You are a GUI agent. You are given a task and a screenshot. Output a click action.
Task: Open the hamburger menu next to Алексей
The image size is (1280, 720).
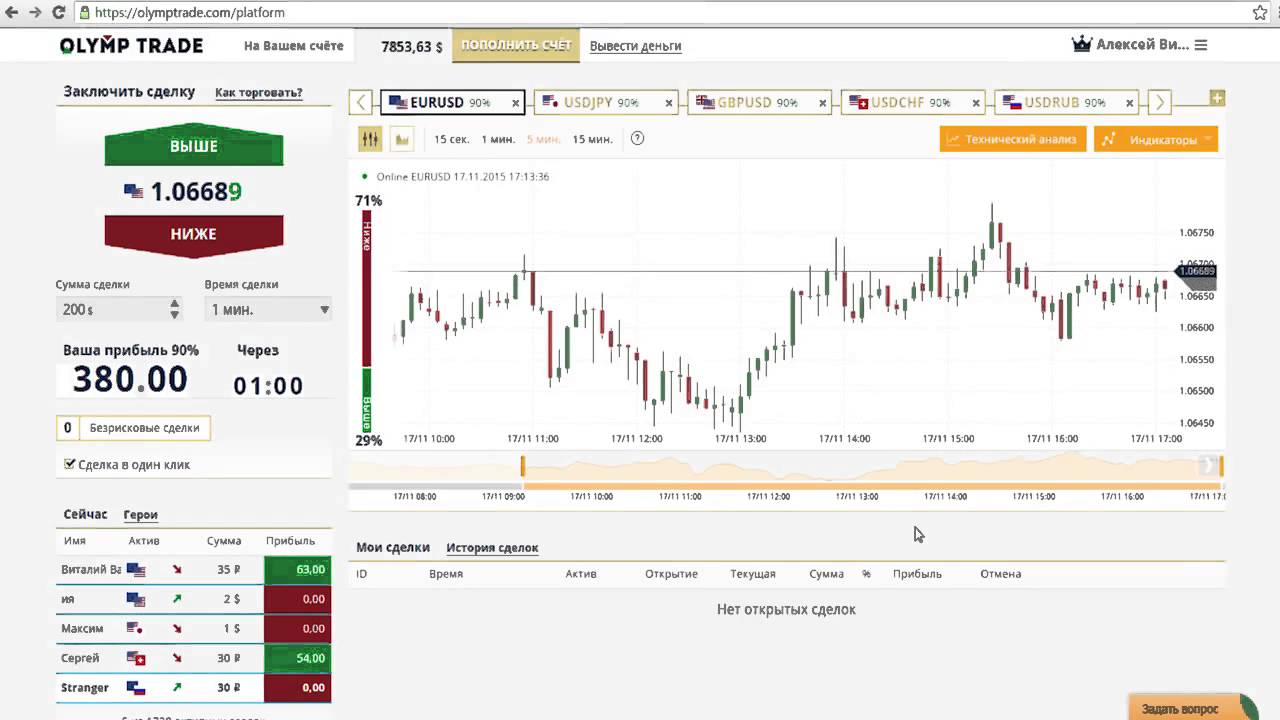[x=1201, y=45]
